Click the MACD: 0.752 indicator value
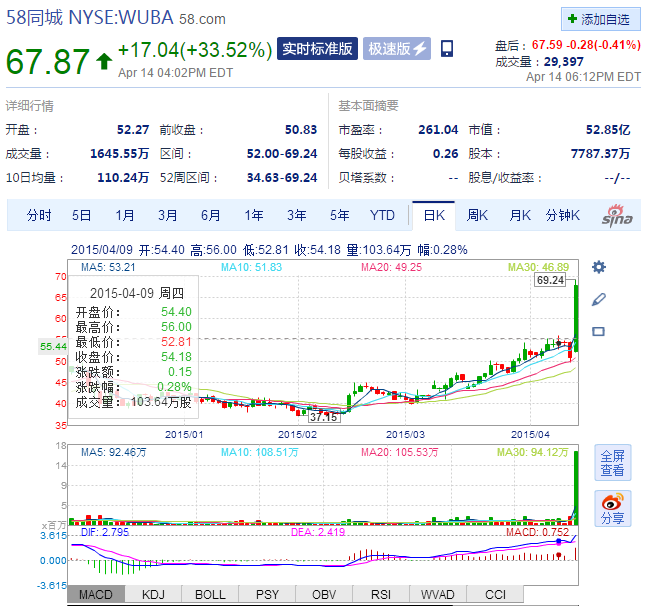This screenshot has width=654, height=606. [537, 532]
